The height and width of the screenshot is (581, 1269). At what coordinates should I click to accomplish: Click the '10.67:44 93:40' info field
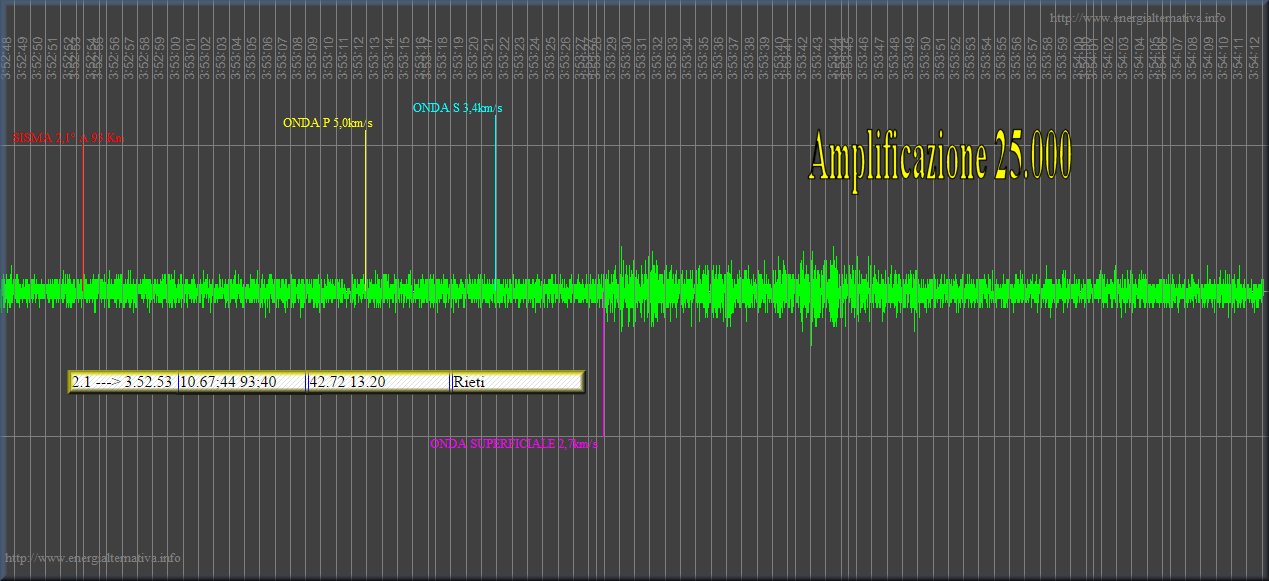(x=243, y=382)
